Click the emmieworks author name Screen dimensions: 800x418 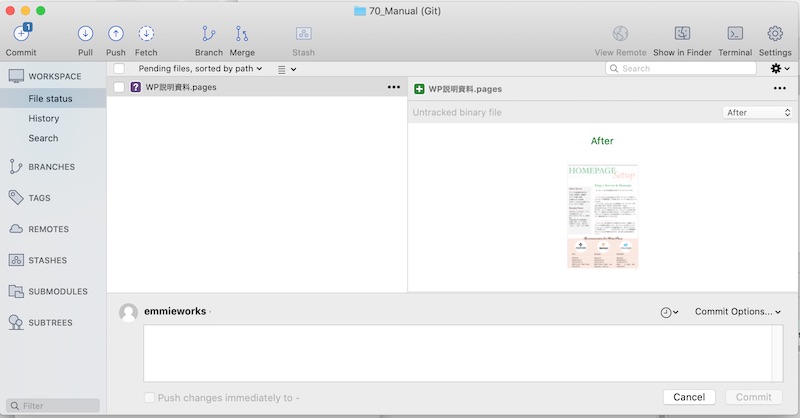pos(175,311)
